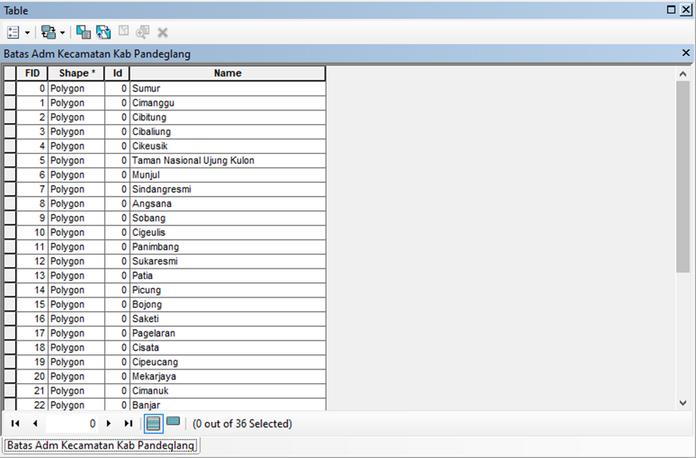Click the Switch Selection icon
The width and height of the screenshot is (696, 458).
103,32
